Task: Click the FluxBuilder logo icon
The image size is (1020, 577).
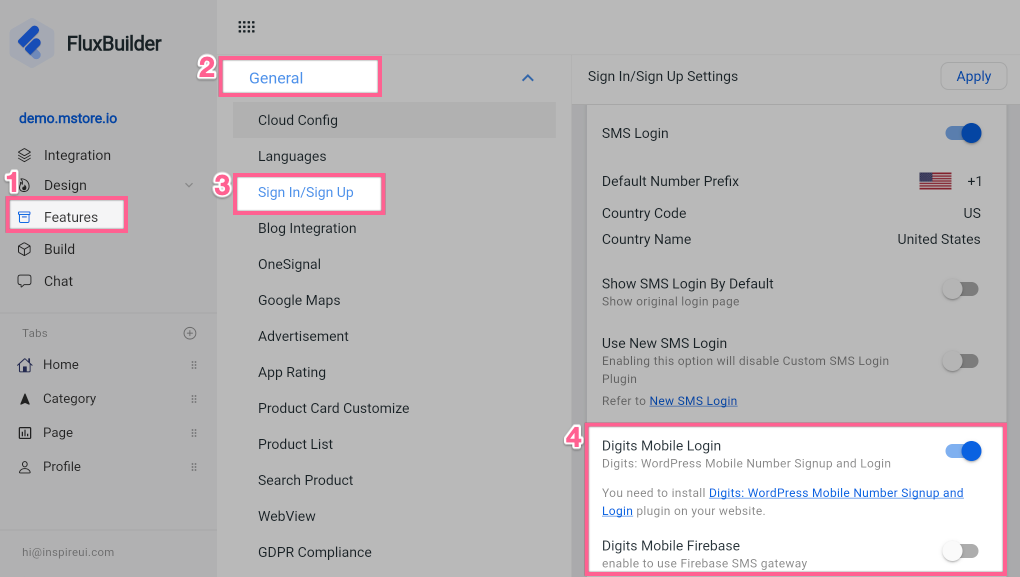Action: (x=32, y=43)
